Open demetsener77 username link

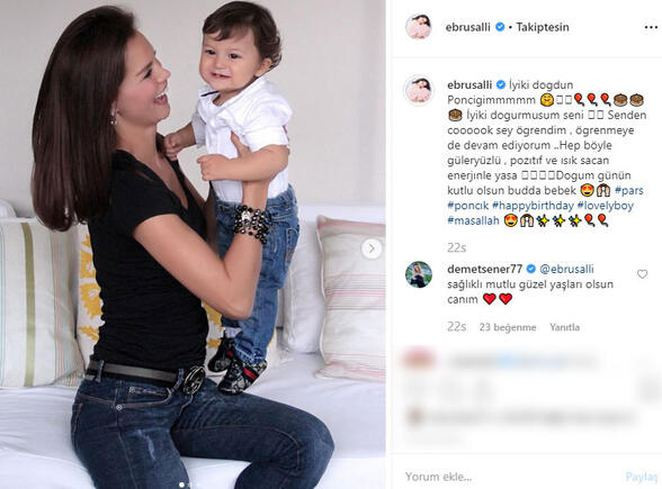pyautogui.click(x=485, y=269)
